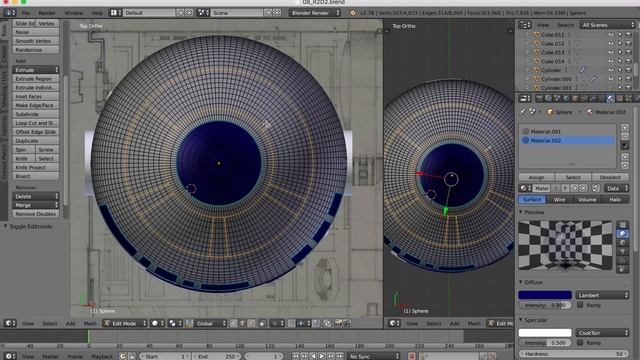The height and width of the screenshot is (360, 640).
Task: Jump to the last frame button
Action: pos(340,356)
